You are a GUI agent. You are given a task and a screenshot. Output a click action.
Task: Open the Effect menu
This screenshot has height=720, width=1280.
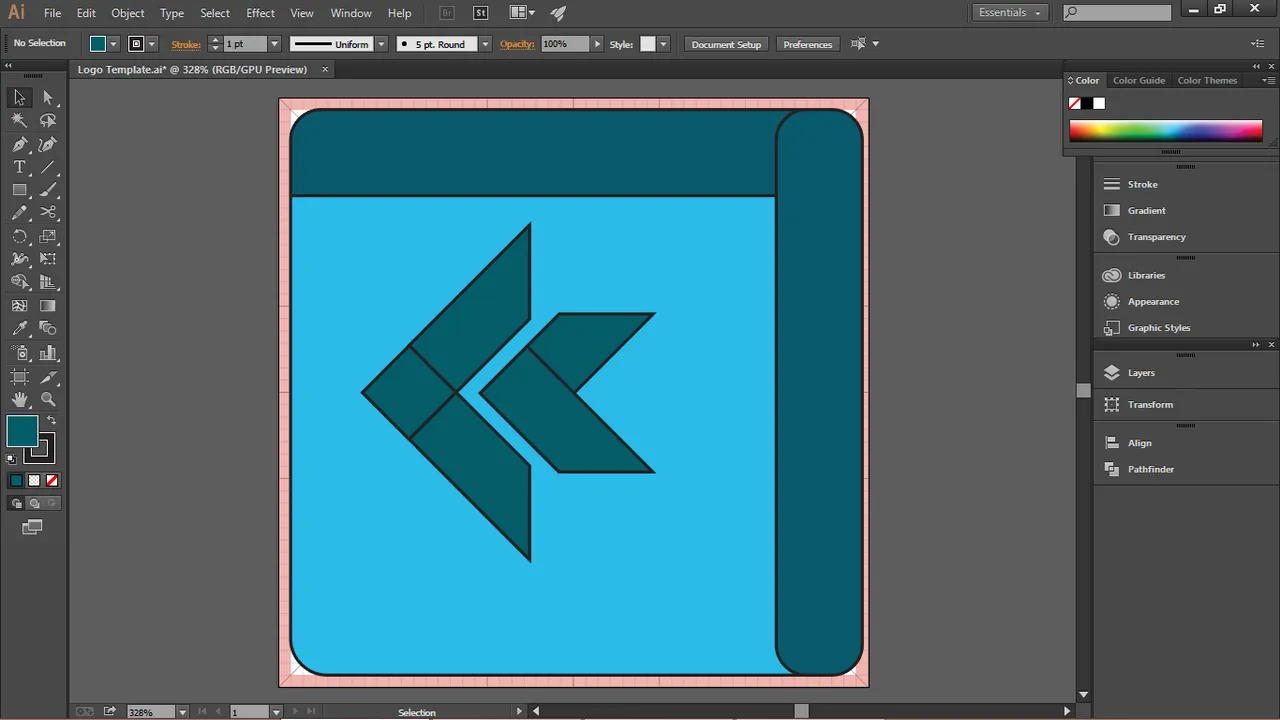pyautogui.click(x=260, y=13)
